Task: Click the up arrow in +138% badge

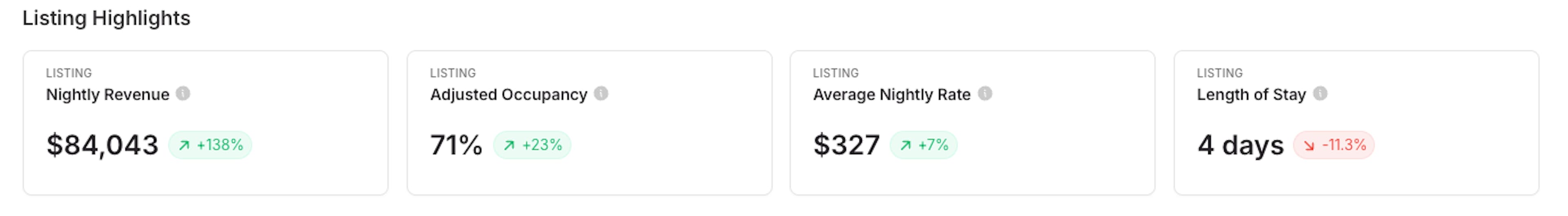Action: point(184,145)
